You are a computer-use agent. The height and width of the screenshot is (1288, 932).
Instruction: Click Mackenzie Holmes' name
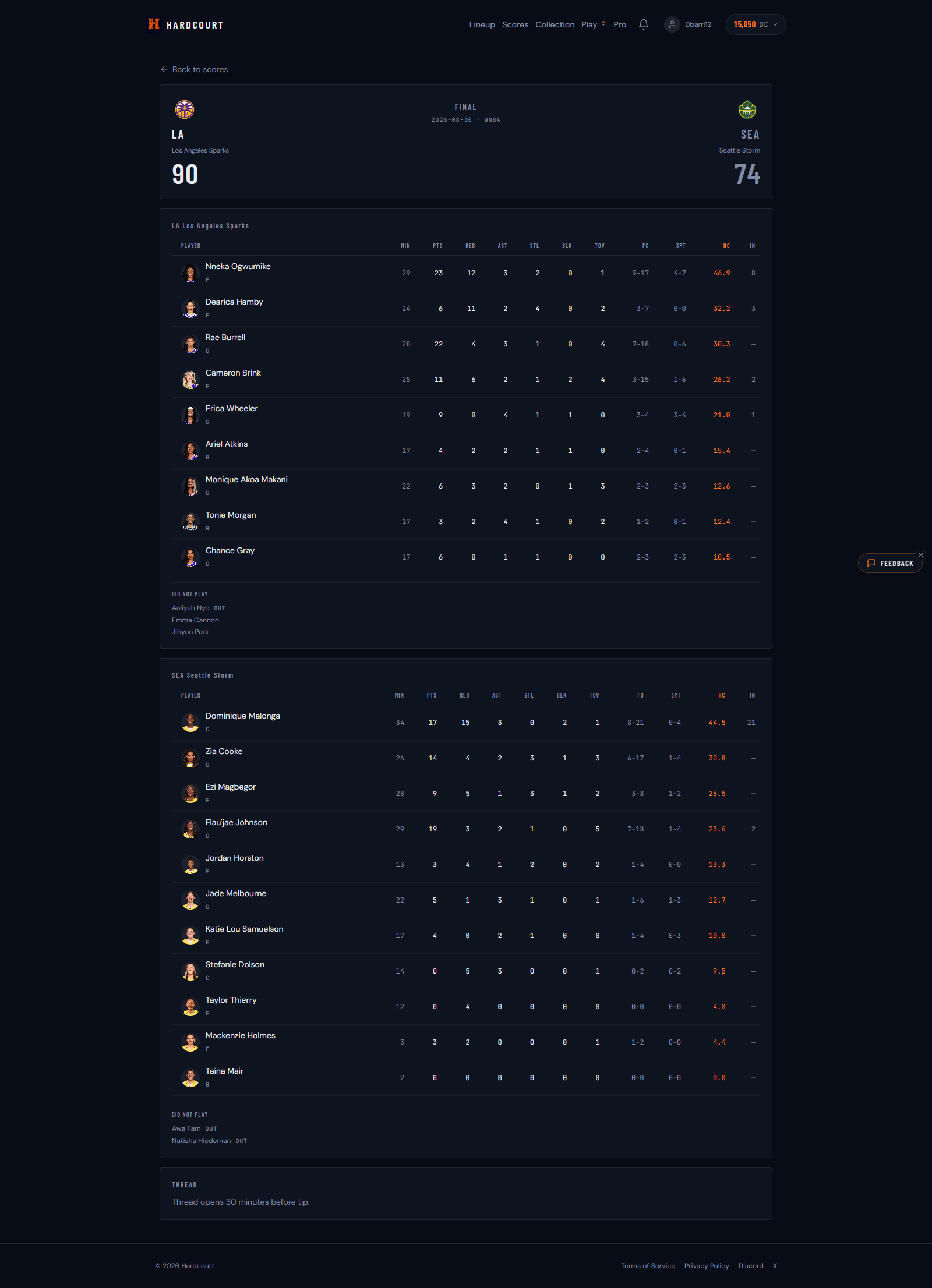tap(241, 1035)
